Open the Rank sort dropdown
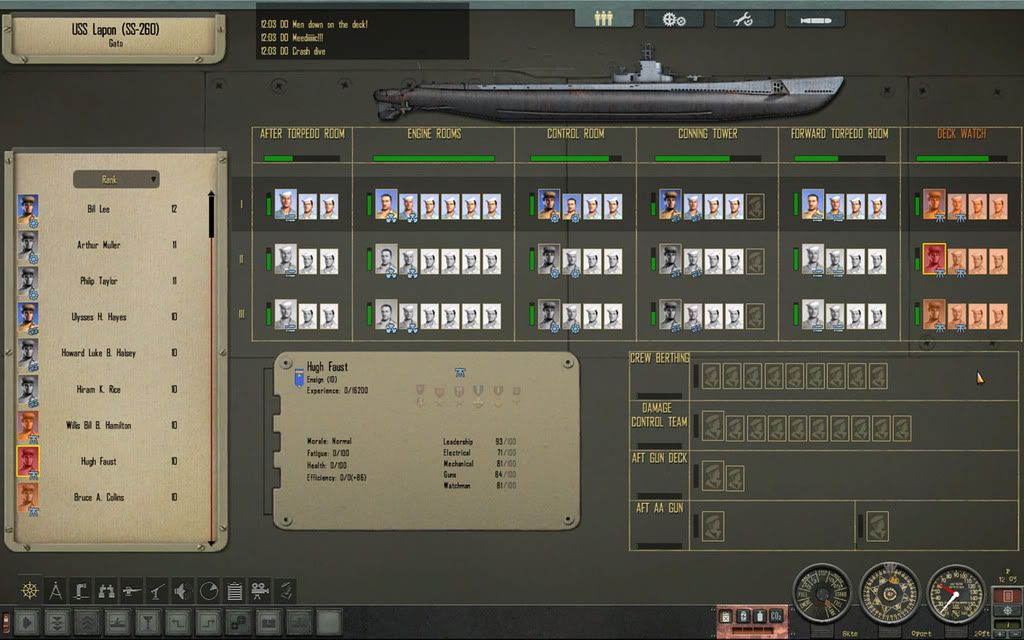The width and height of the screenshot is (1024, 640). coord(116,179)
